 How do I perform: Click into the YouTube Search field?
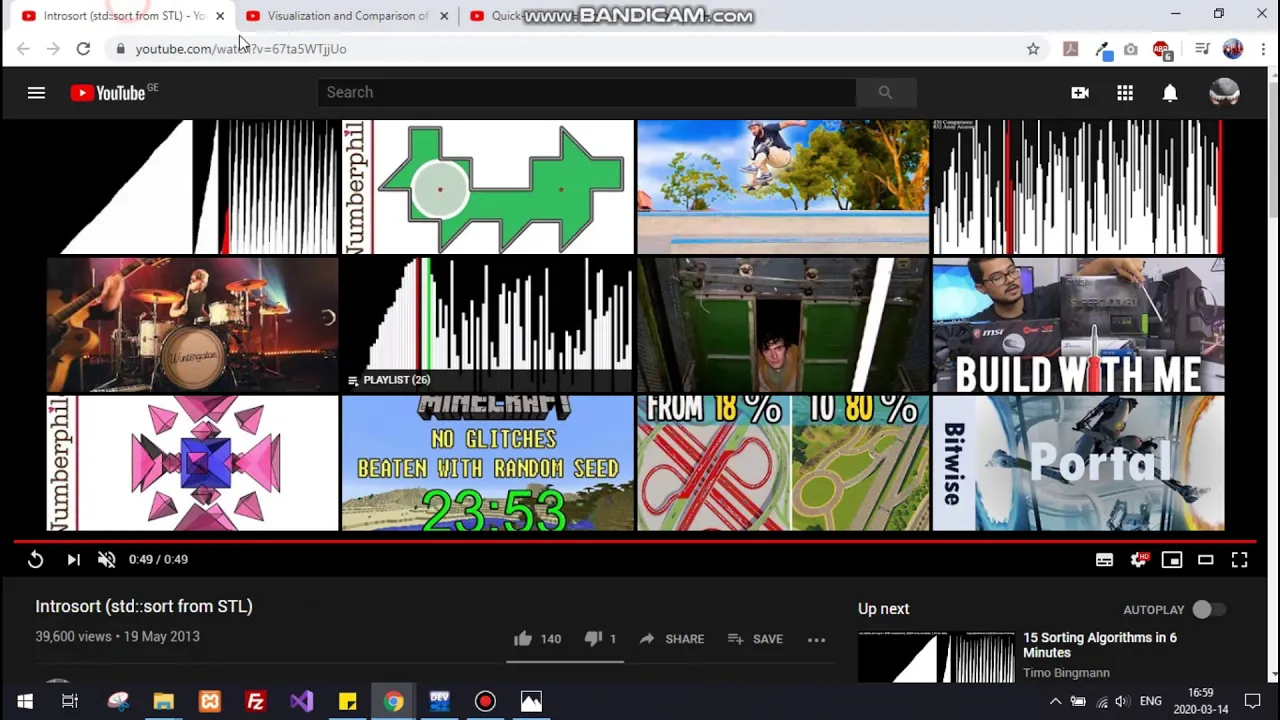coord(586,92)
